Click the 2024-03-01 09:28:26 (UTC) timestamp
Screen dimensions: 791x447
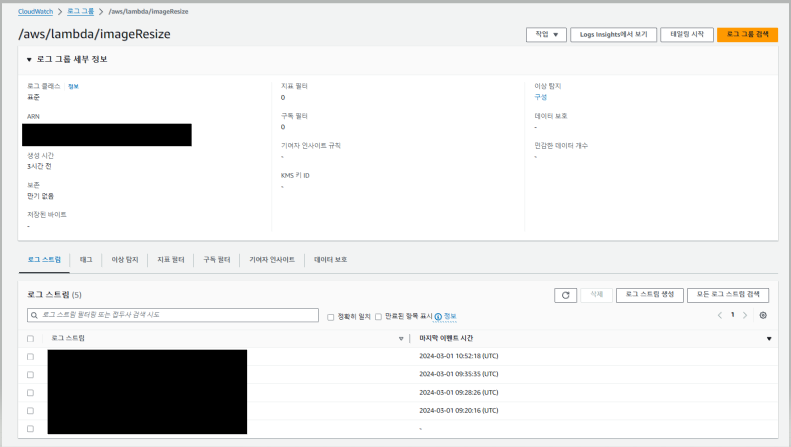[459, 393]
